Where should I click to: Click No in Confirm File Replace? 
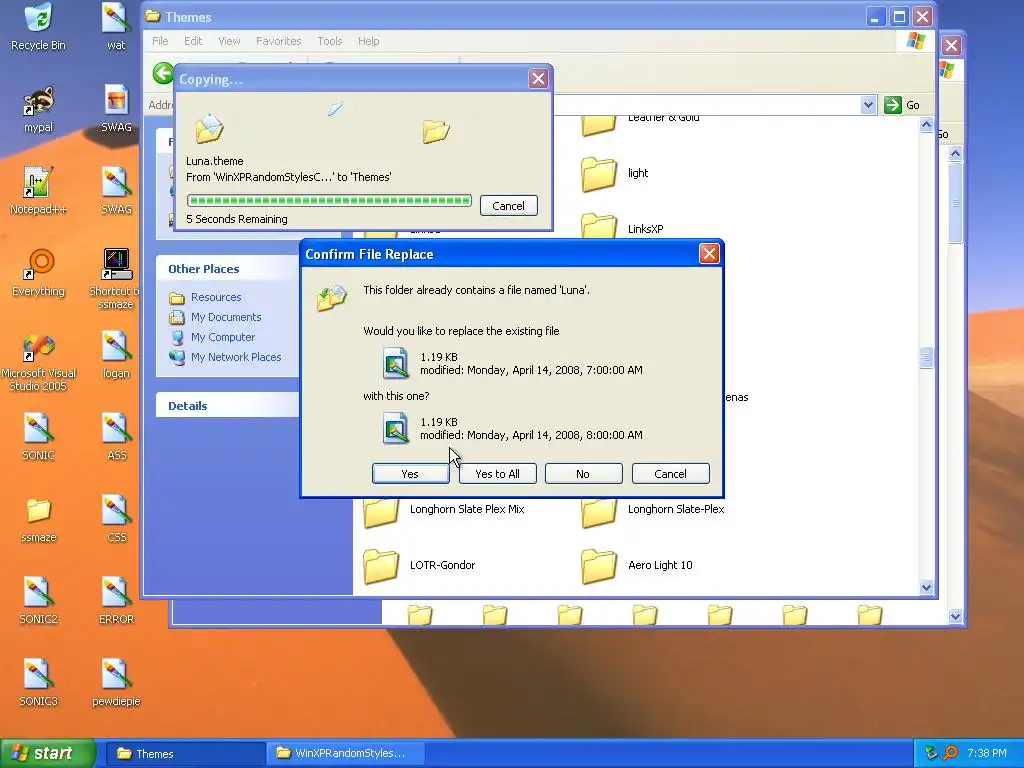[x=583, y=473]
